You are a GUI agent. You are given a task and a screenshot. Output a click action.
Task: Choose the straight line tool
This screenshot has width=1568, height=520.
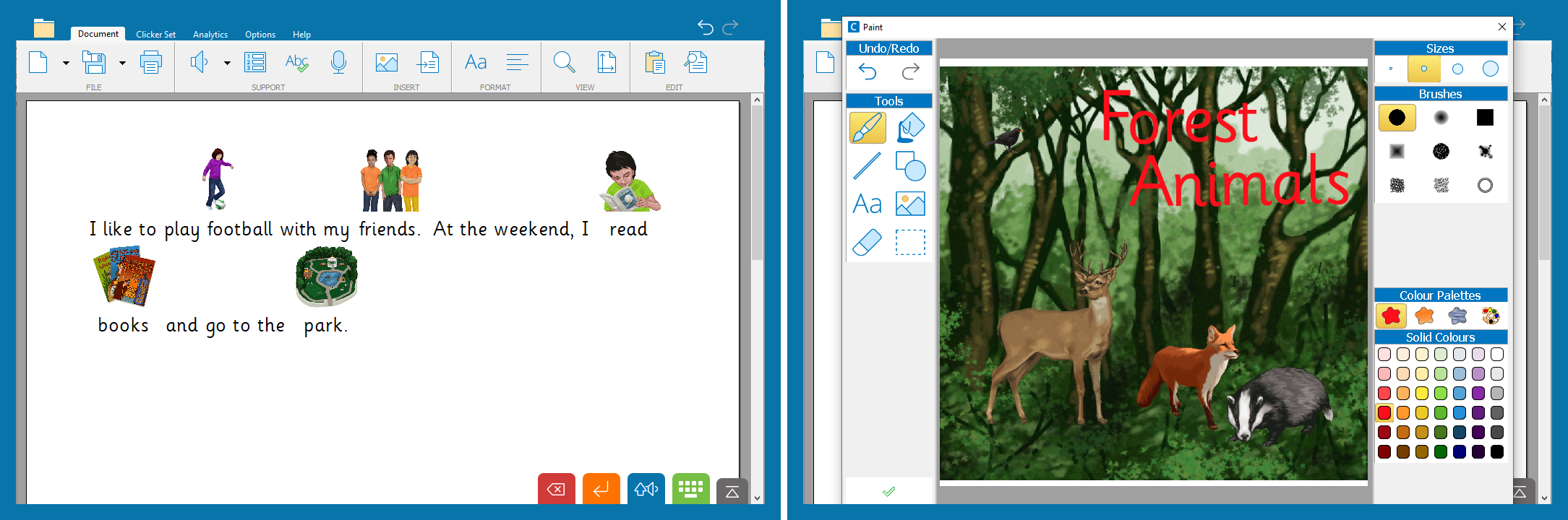click(x=867, y=165)
